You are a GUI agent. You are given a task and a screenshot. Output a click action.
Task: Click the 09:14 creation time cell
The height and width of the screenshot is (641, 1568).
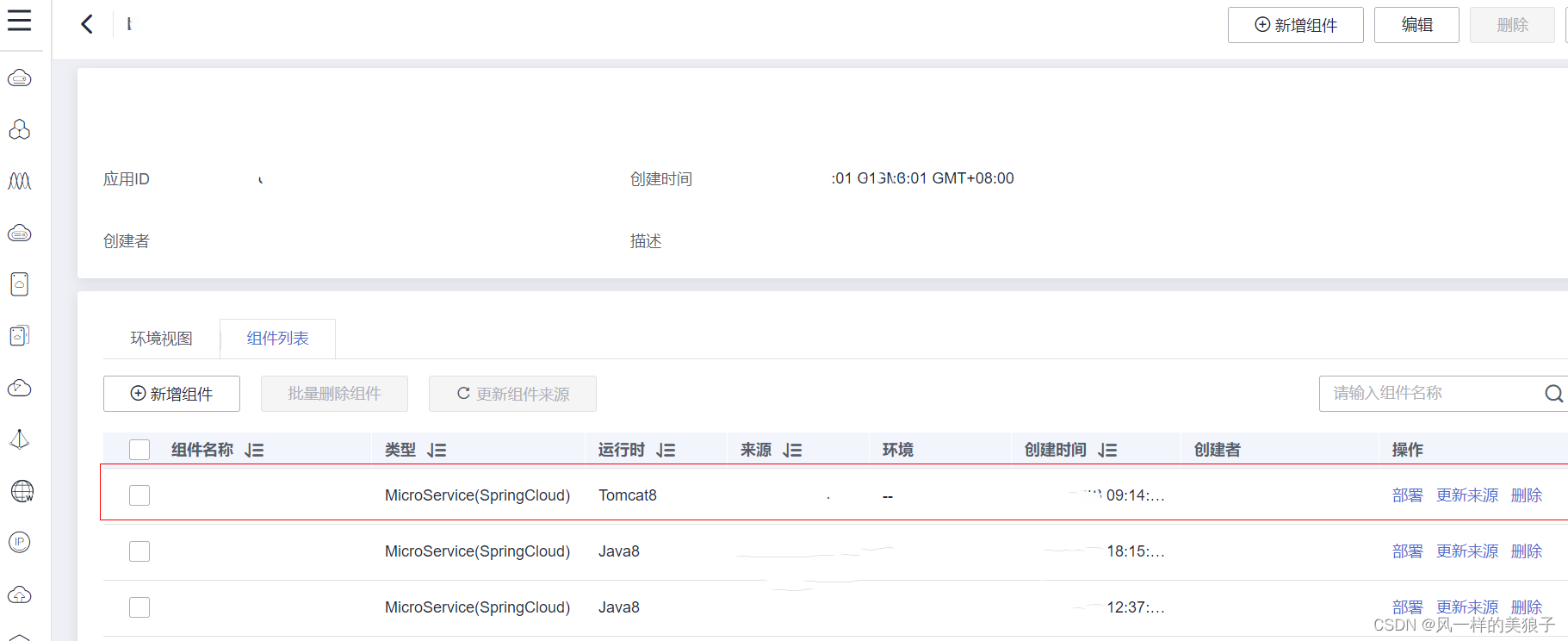point(1135,495)
